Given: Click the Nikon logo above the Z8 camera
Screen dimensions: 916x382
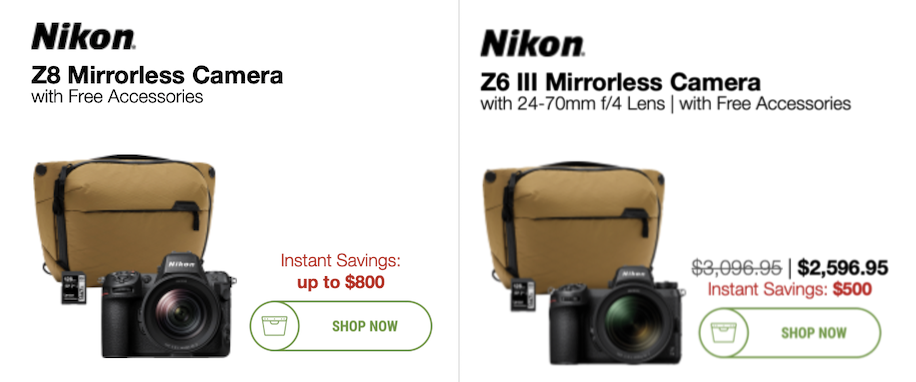Looking at the screenshot, I should pos(84,36).
